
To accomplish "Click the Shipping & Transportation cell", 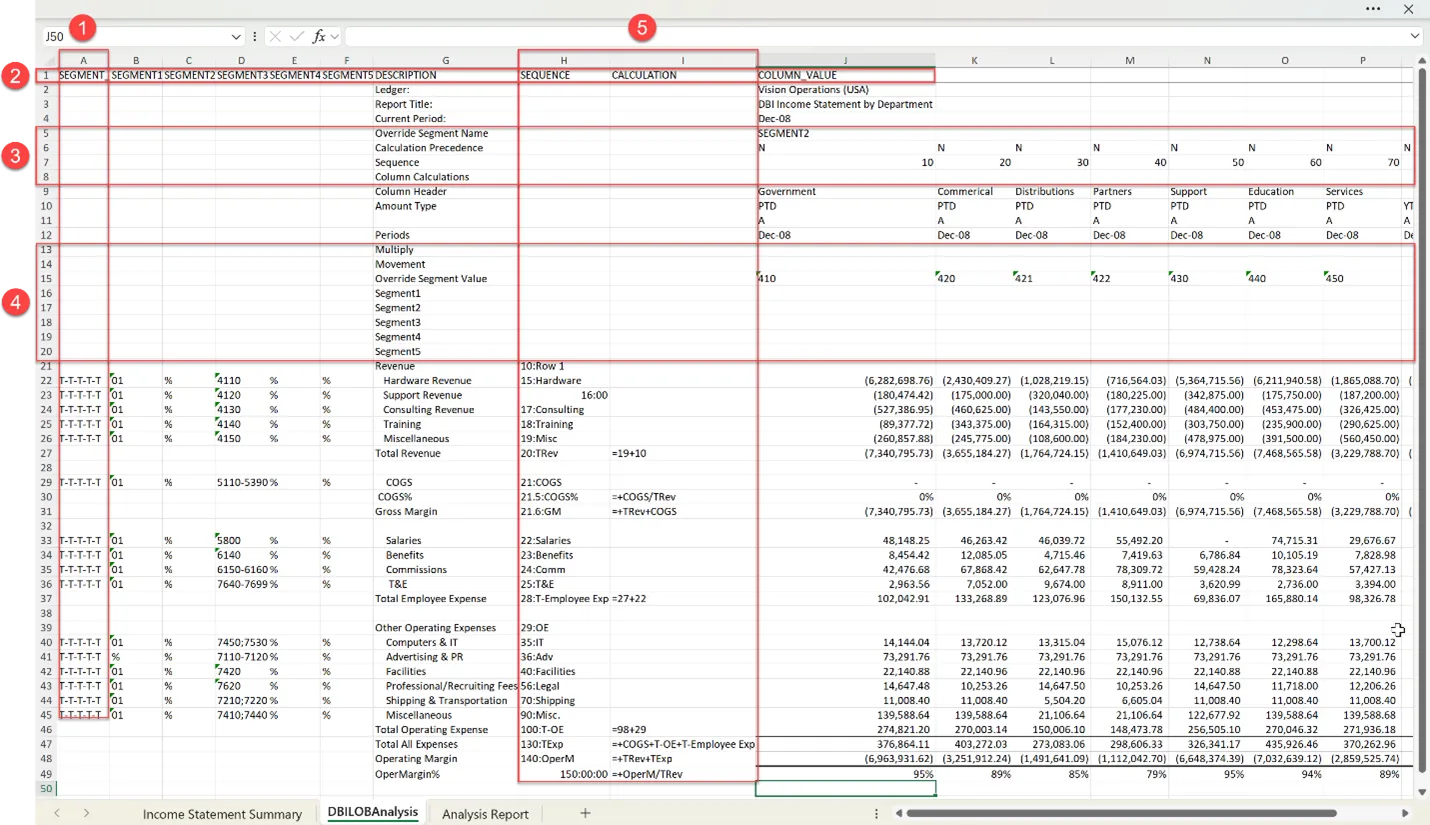I will [x=445, y=700].
